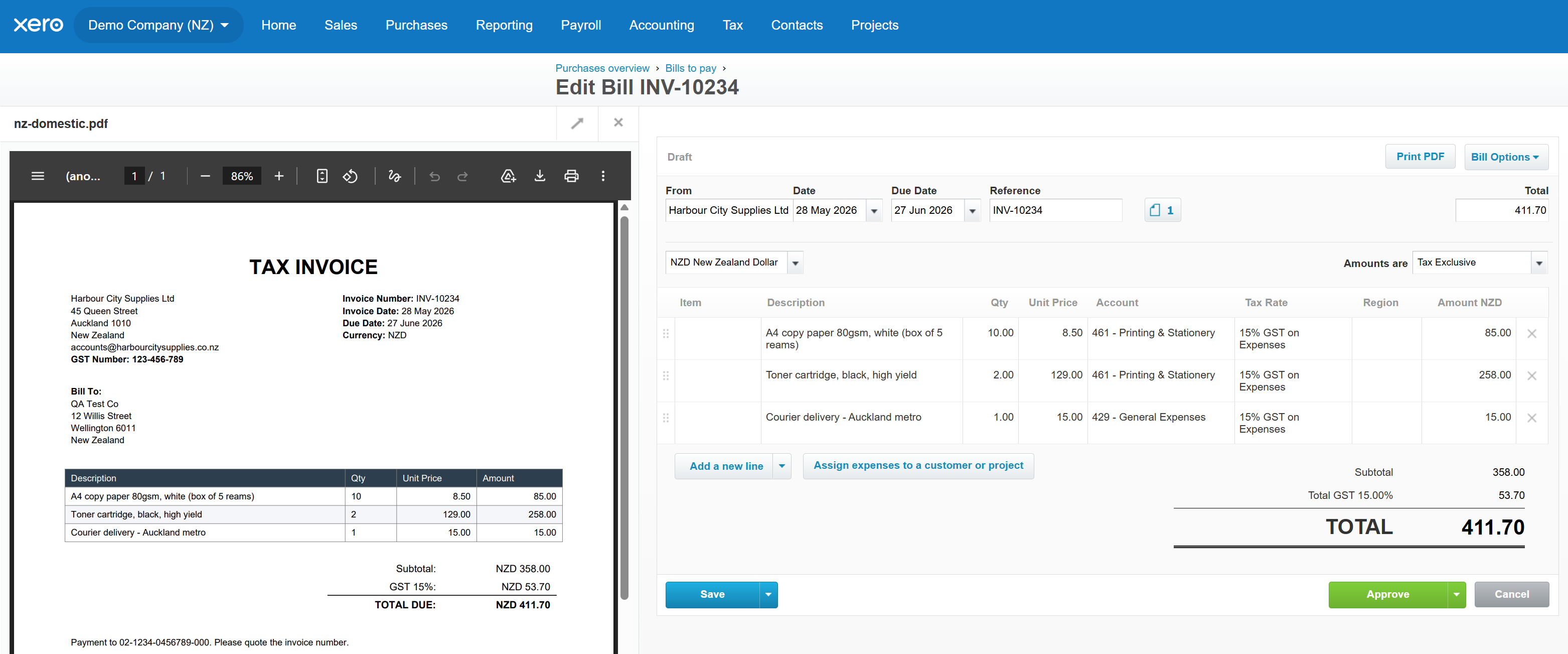Open the Purchases menu
This screenshot has height=654, width=1568.
(x=416, y=25)
